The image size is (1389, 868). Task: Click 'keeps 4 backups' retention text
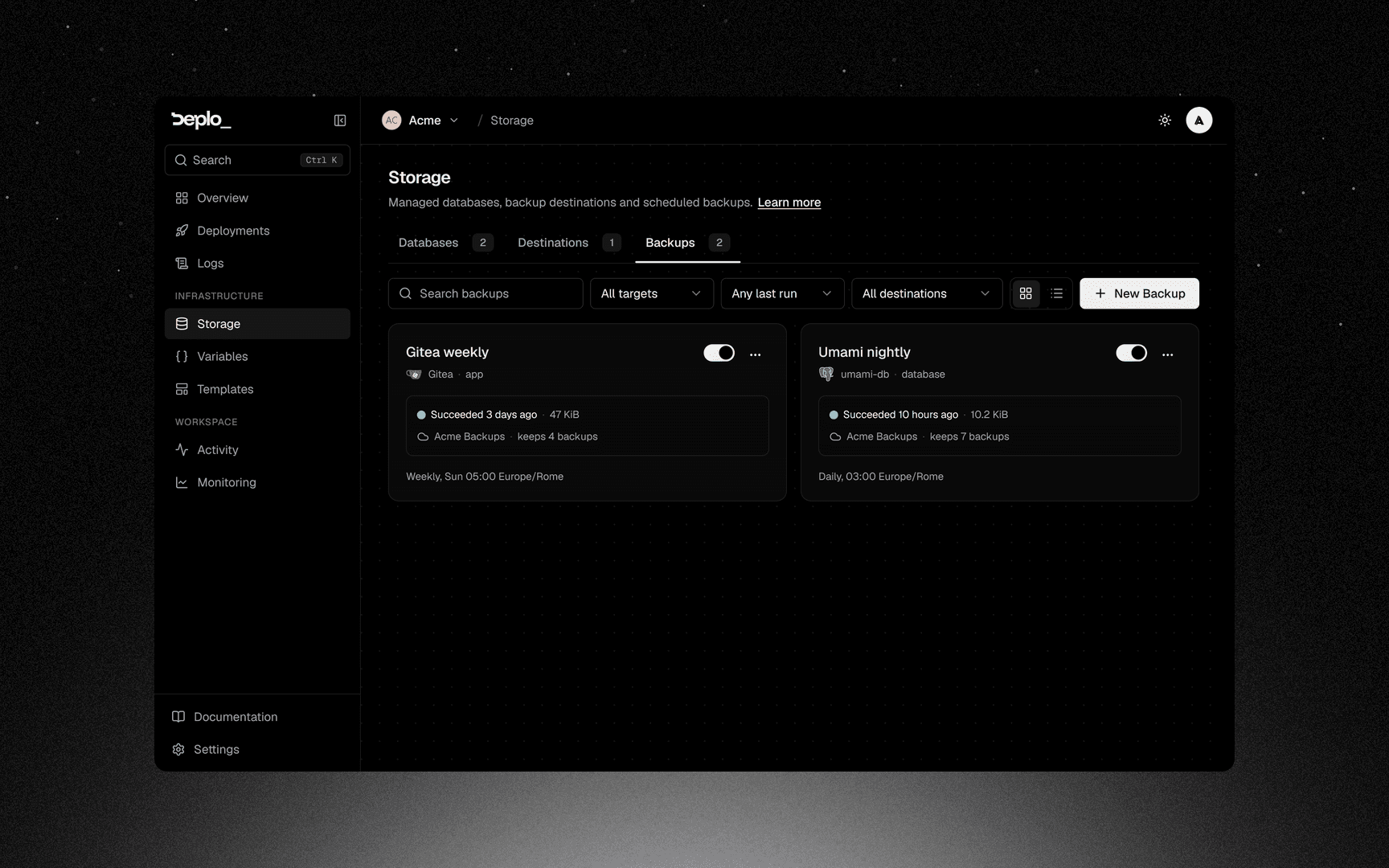point(558,436)
